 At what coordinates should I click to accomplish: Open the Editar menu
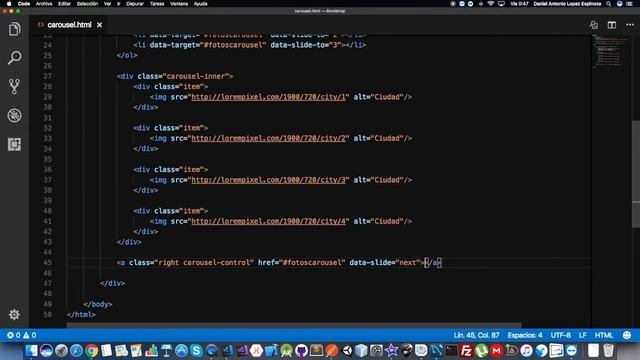tap(64, 4)
